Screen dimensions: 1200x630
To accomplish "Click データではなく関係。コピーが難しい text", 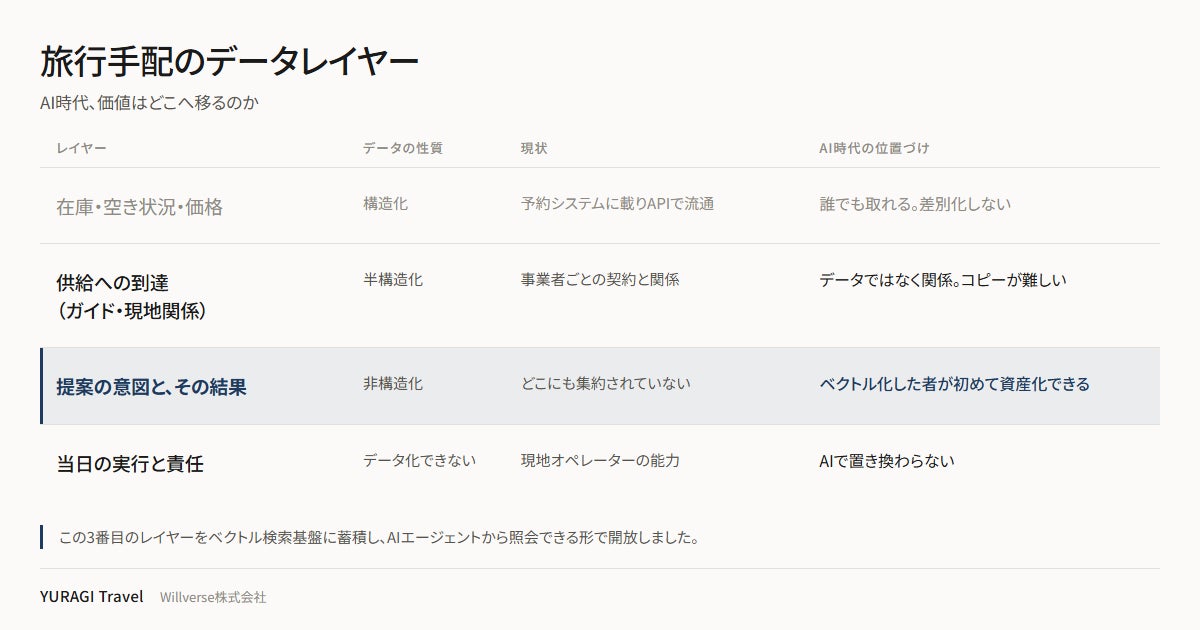I will point(943,279).
